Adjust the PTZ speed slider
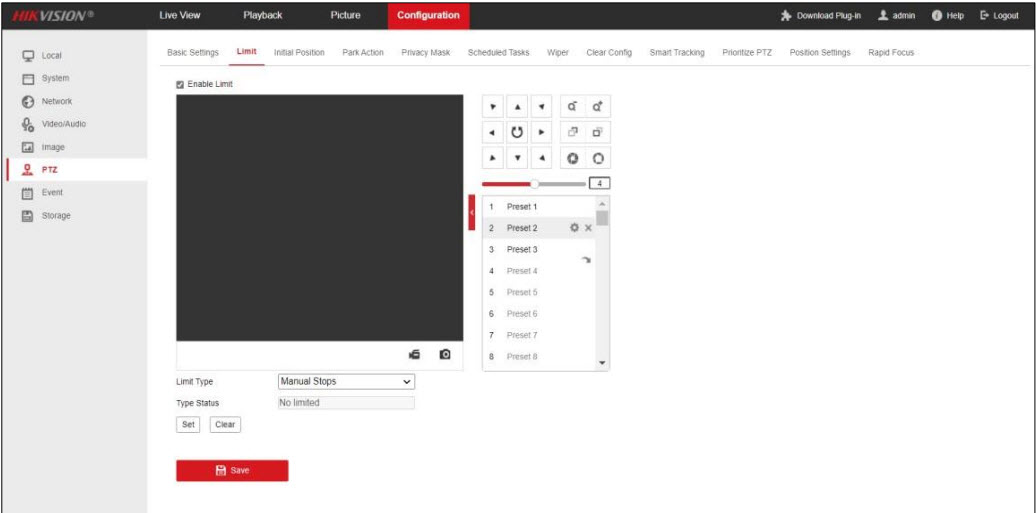 click(x=535, y=184)
